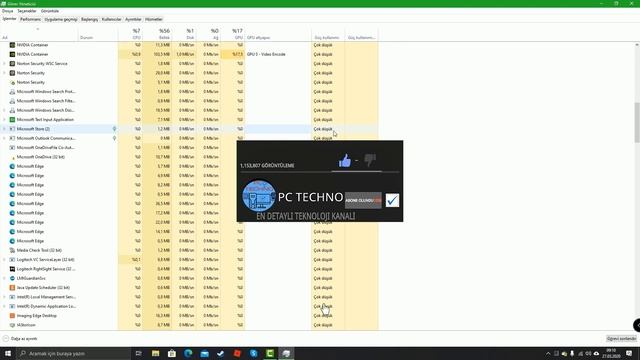Viewport: 640px width, 360px height.
Task: Click the vertical scrollbar thumb
Action: (x=637, y=122)
